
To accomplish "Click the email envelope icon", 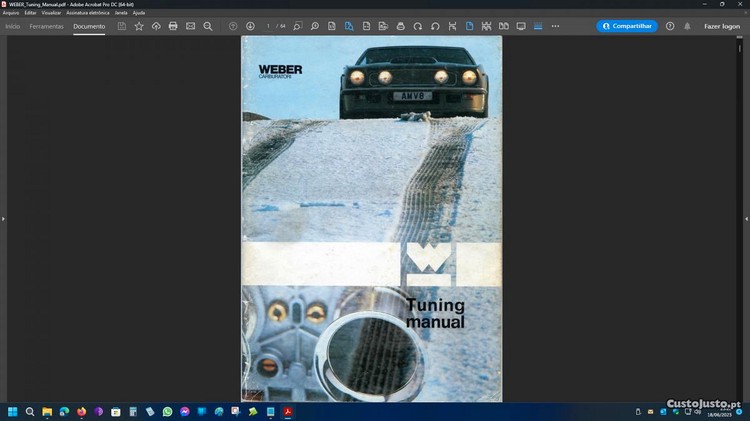I will pos(190,26).
